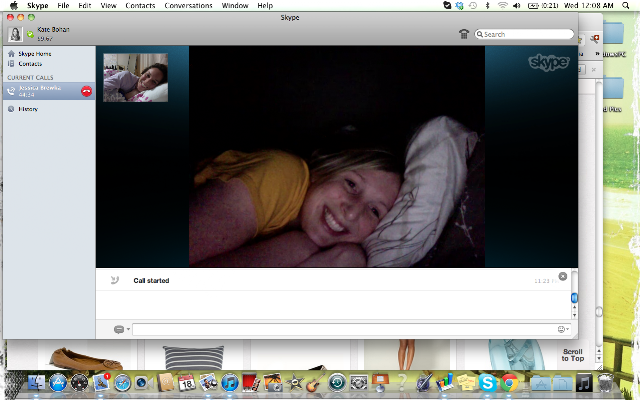Click the chat scrollbar handle
The width and height of the screenshot is (640, 400).
coord(574,298)
